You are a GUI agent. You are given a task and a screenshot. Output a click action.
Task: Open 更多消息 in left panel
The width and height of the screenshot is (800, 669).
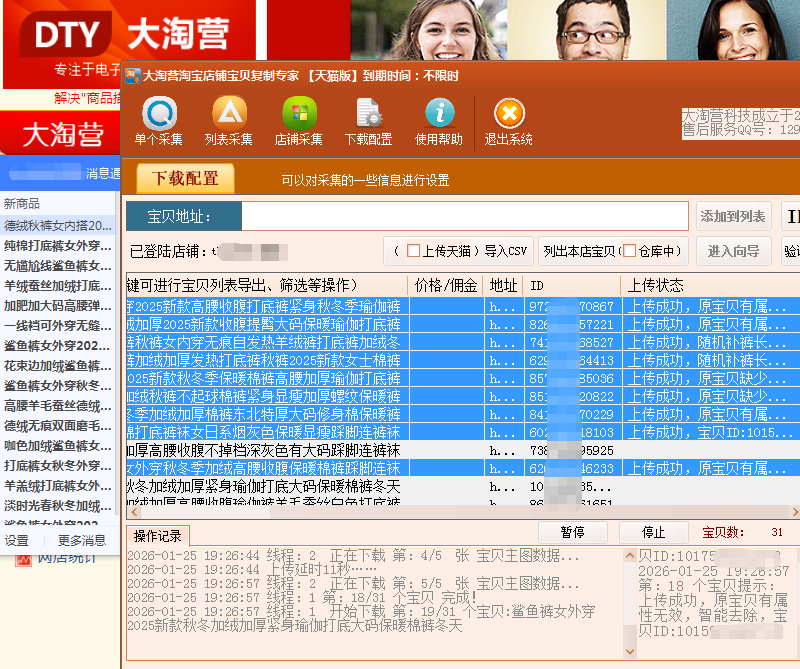(x=81, y=541)
